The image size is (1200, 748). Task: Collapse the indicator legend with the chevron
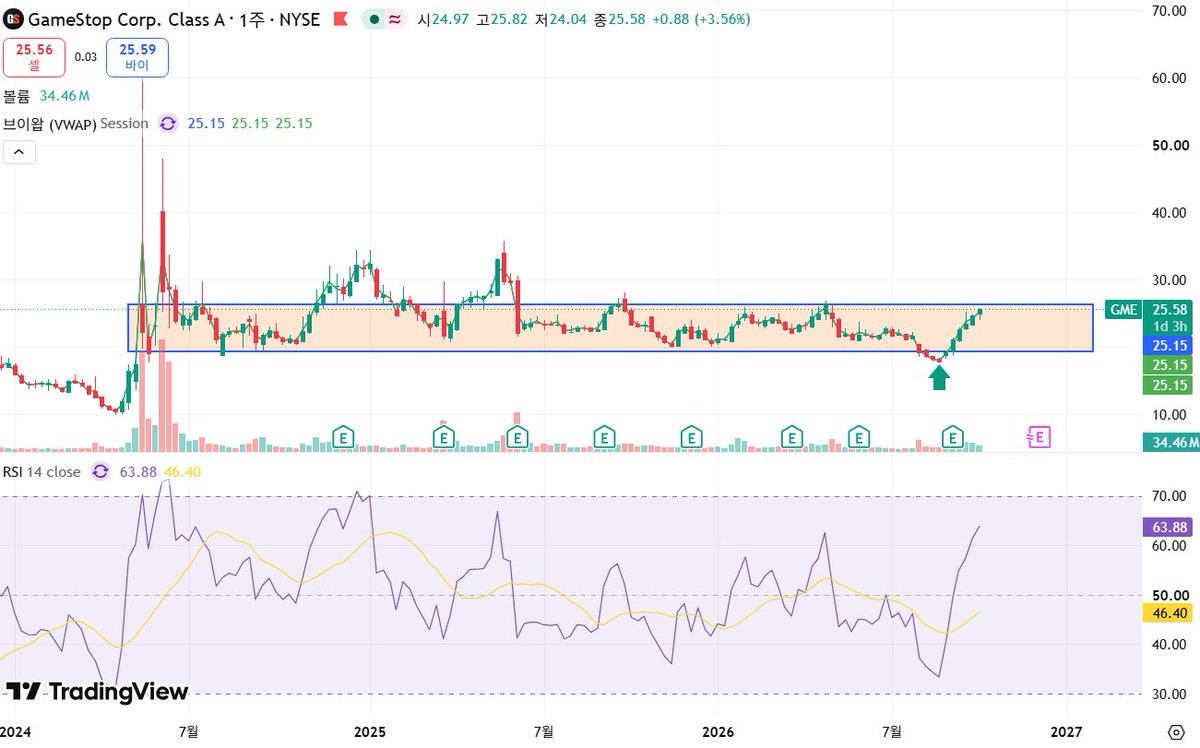tap(20, 152)
